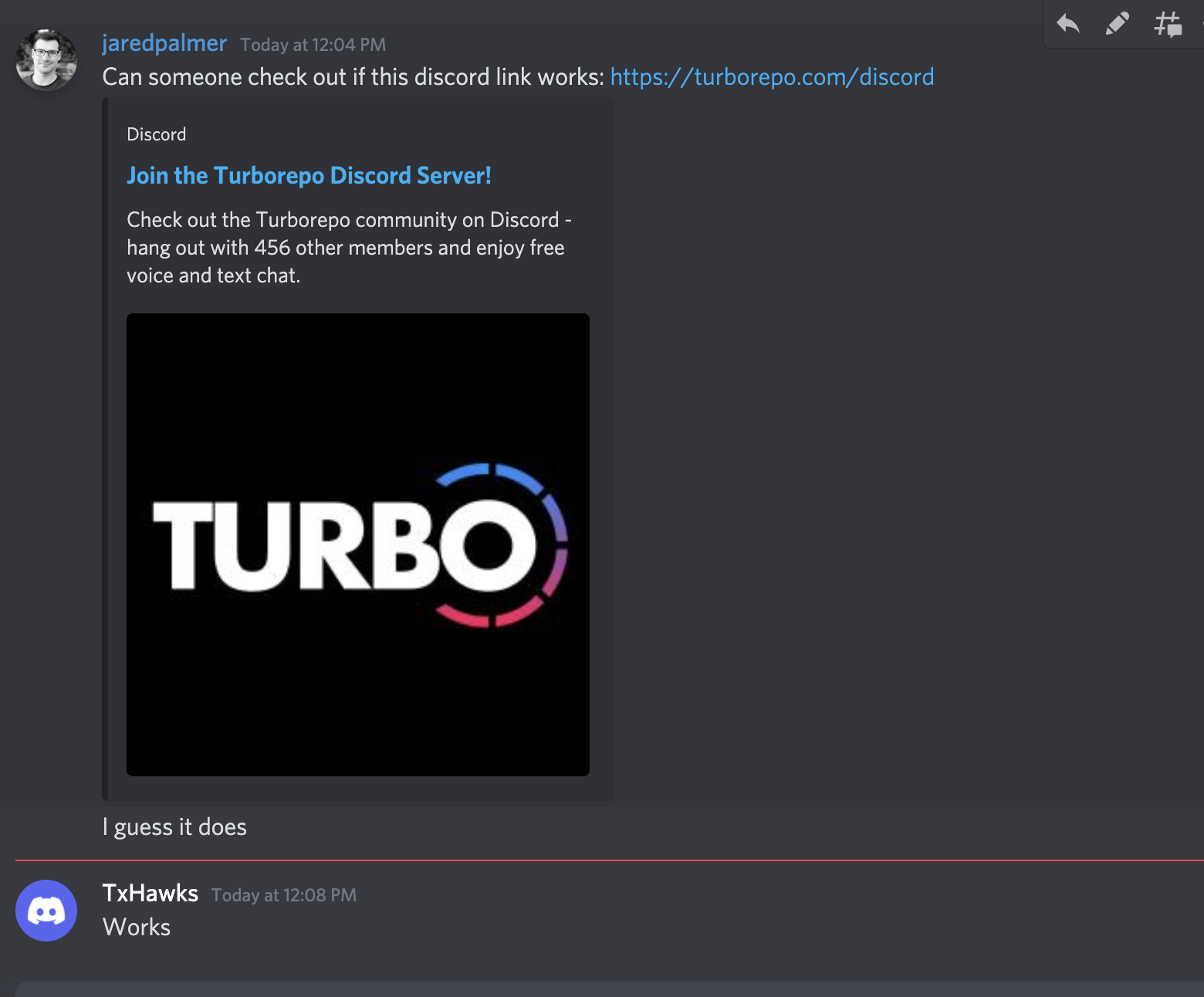Click the embed description about 456 members

point(348,247)
